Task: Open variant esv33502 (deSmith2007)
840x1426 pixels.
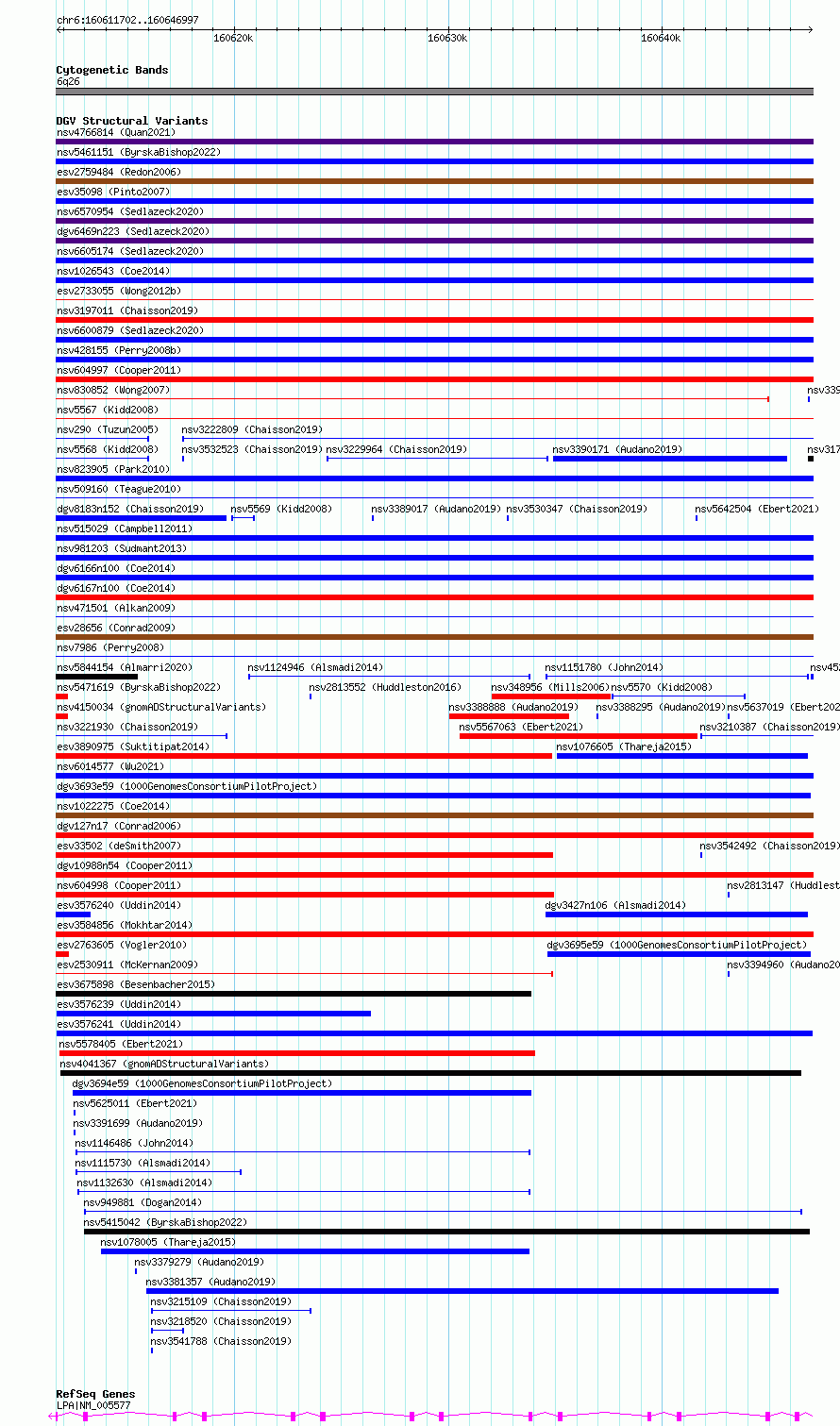Action: 118,846
